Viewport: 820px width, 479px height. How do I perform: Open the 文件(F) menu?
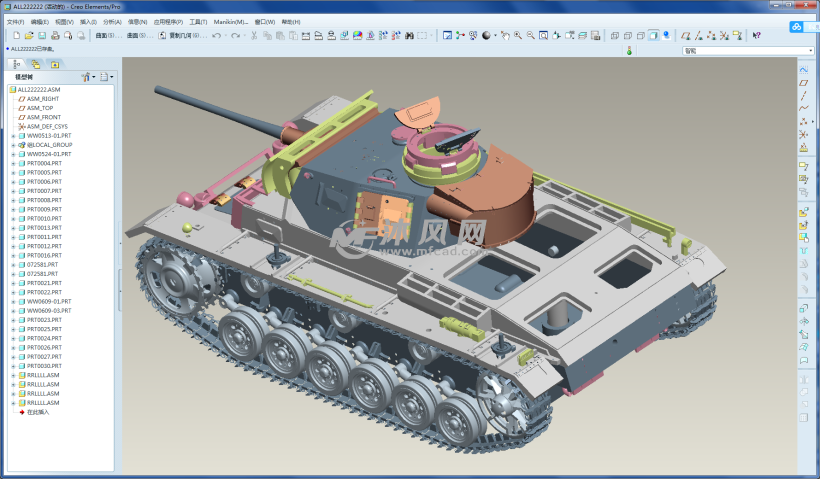15,21
